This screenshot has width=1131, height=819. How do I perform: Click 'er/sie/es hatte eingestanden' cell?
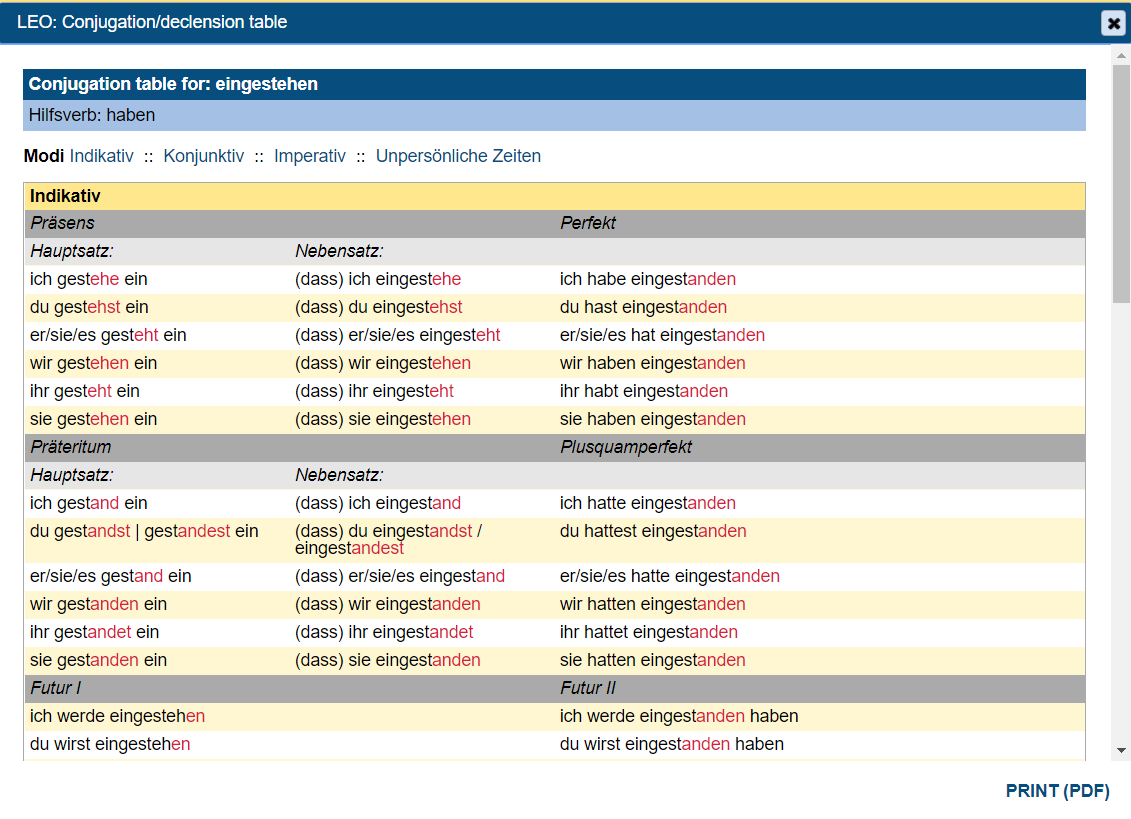point(670,576)
